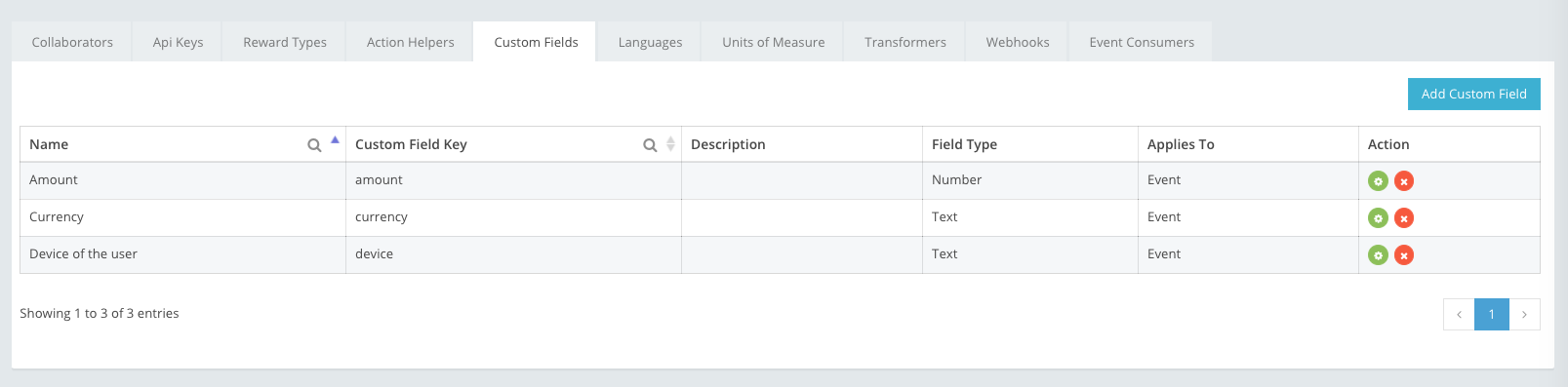This screenshot has width=1568, height=387.
Task: Go to previous page chevron
Action: tap(1459, 314)
